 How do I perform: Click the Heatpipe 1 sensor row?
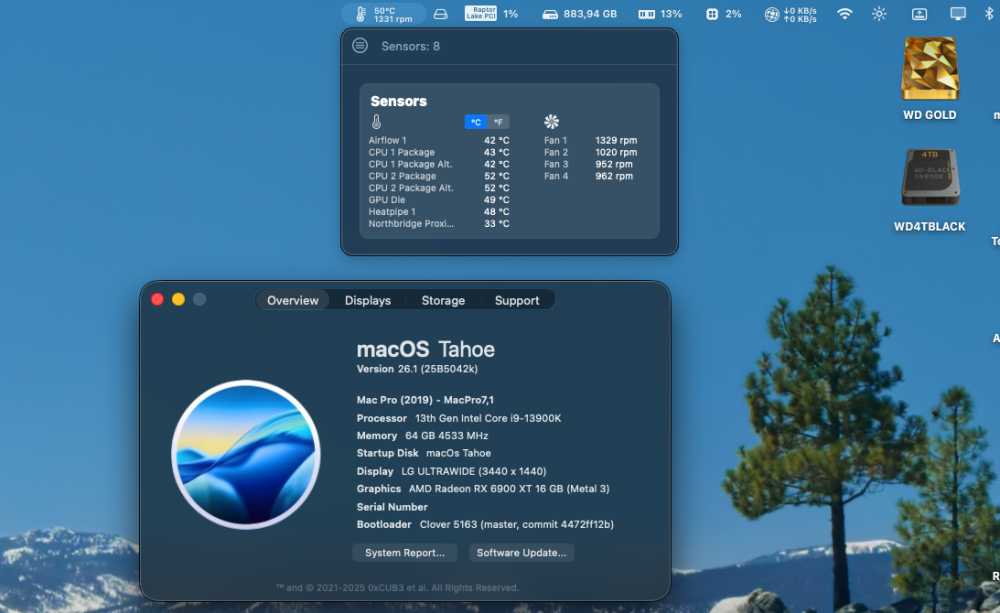[x=439, y=212]
